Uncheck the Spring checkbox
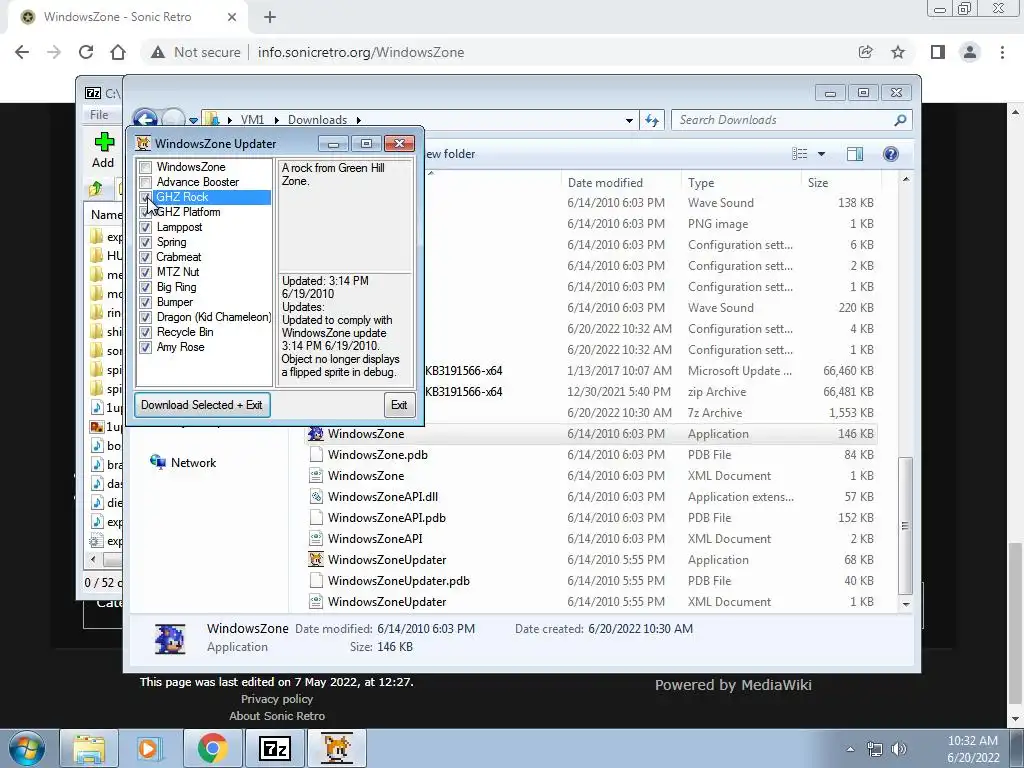The image size is (1024, 768). (146, 242)
